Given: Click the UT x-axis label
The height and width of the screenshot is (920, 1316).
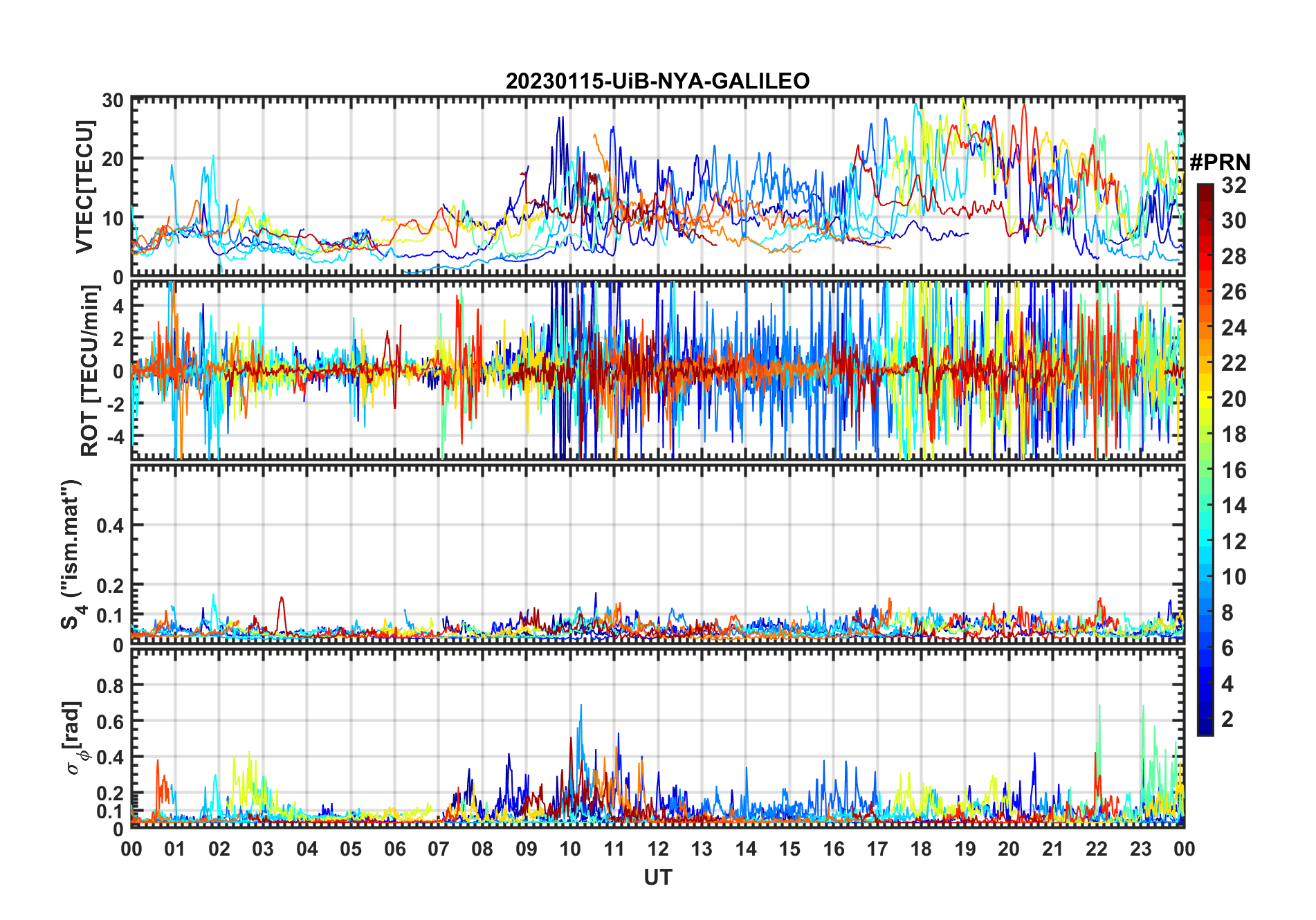Looking at the screenshot, I should (658, 877).
